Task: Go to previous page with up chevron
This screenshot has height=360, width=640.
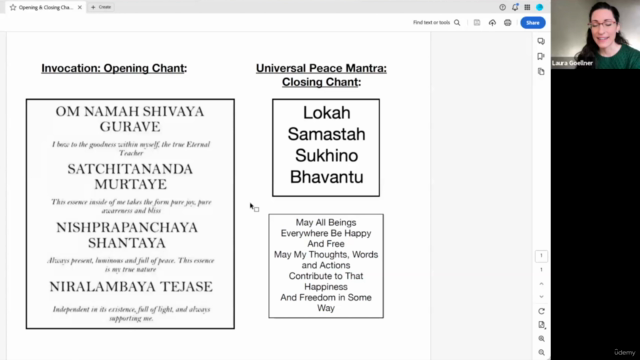Action: pos(541,284)
